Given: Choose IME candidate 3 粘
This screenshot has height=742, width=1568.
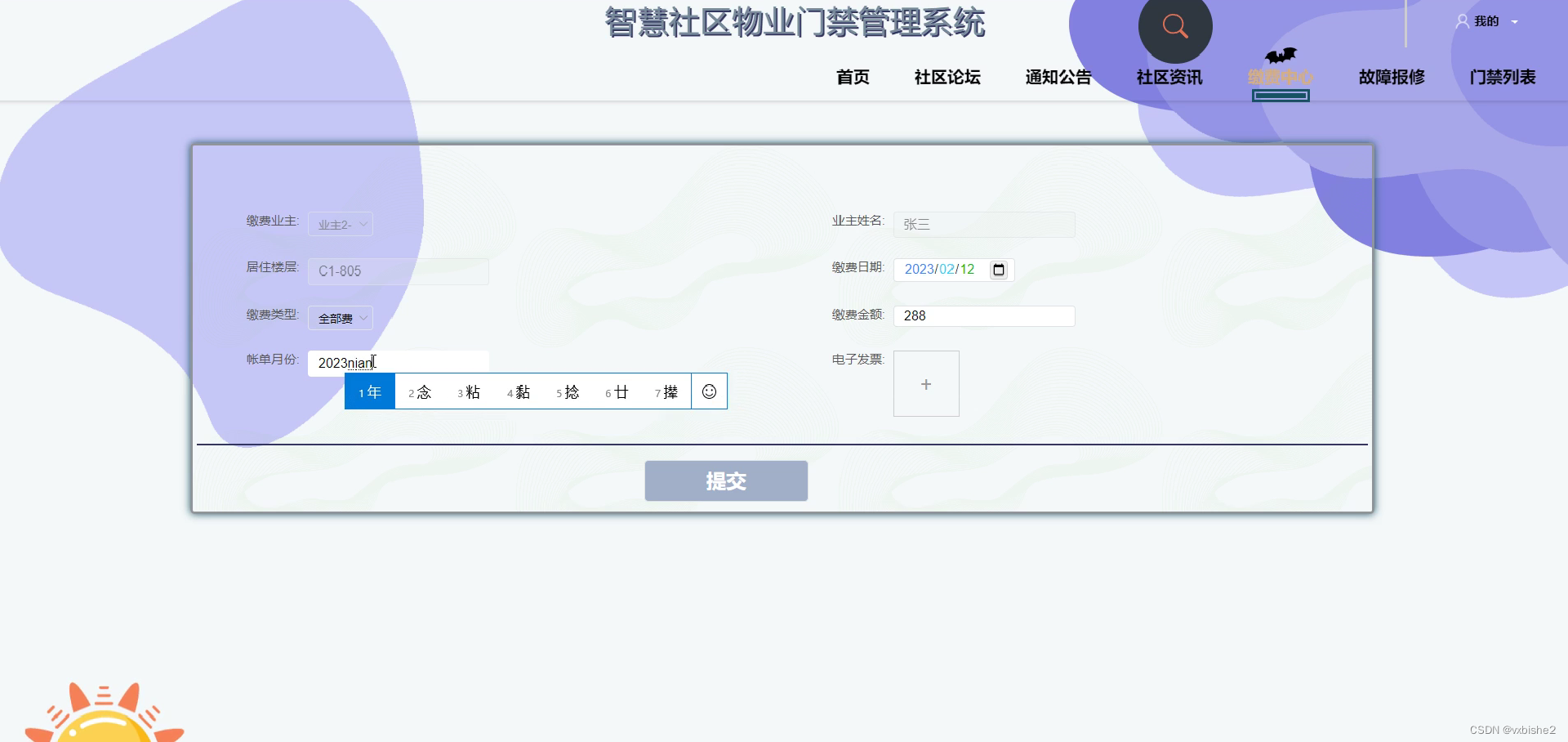Looking at the screenshot, I should 469,392.
